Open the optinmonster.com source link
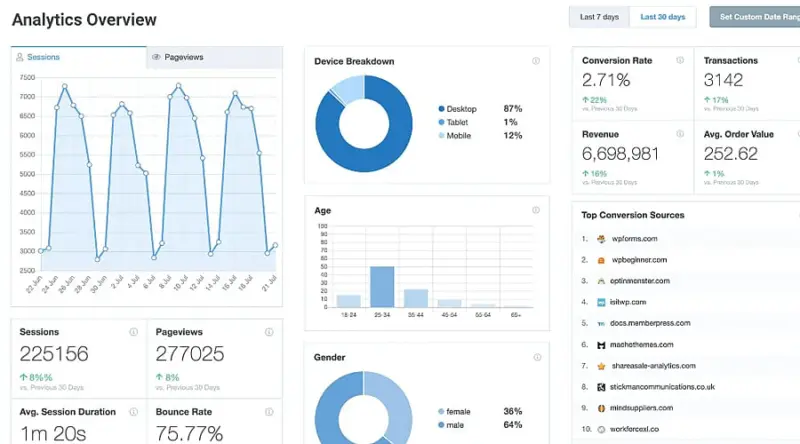This screenshot has width=800, height=444. (640, 281)
